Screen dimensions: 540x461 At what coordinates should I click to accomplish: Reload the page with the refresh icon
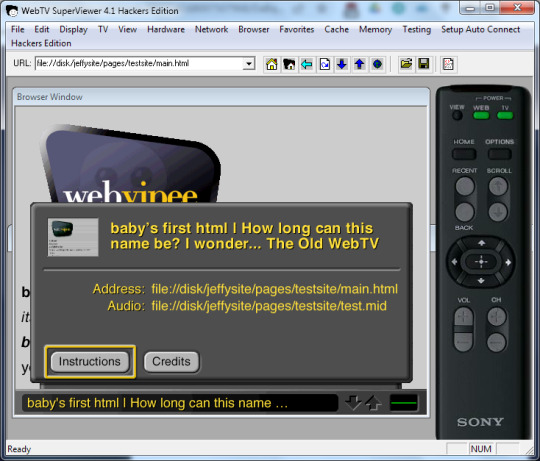pos(324,64)
